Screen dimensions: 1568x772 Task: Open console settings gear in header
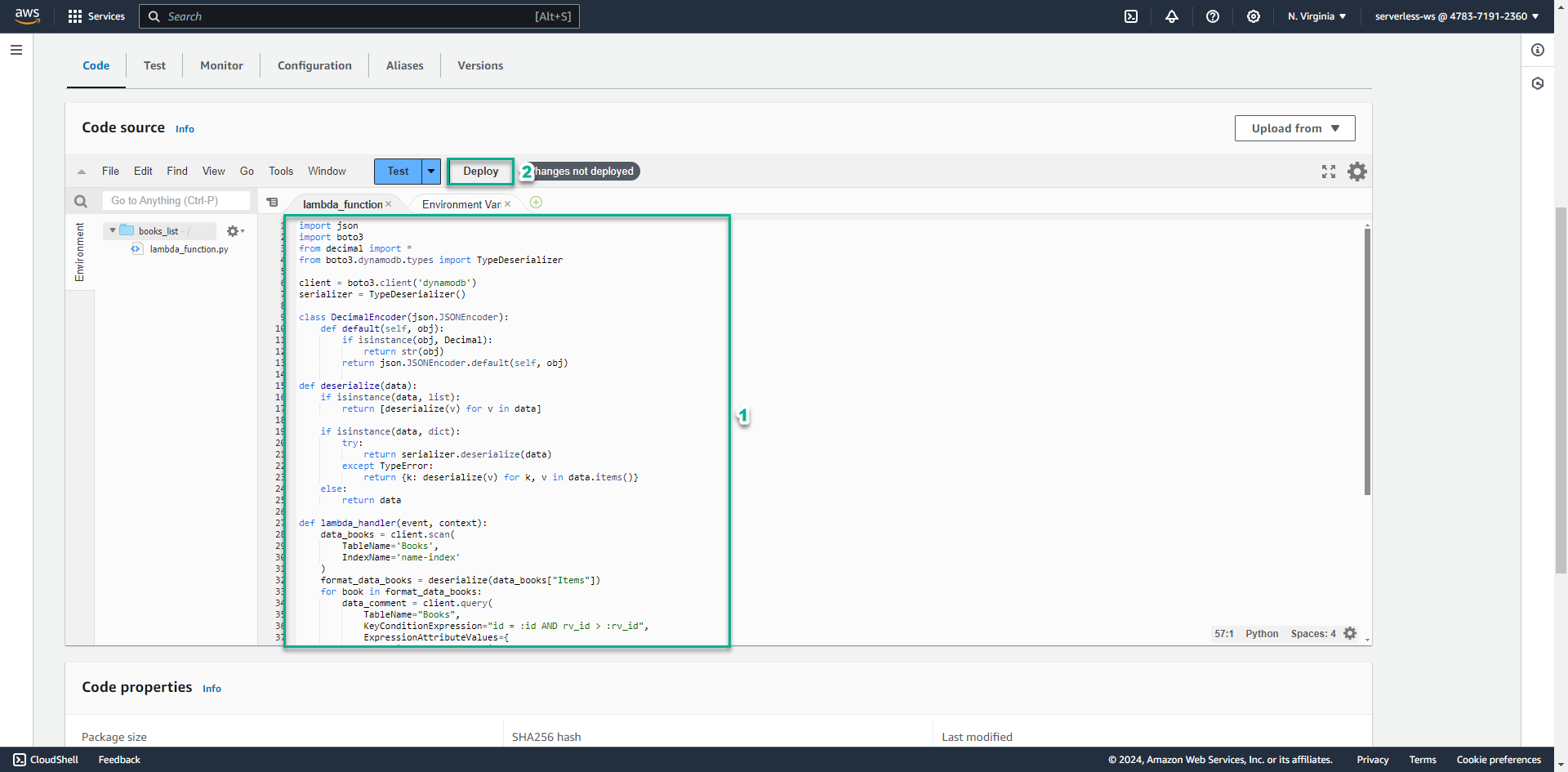(1254, 16)
